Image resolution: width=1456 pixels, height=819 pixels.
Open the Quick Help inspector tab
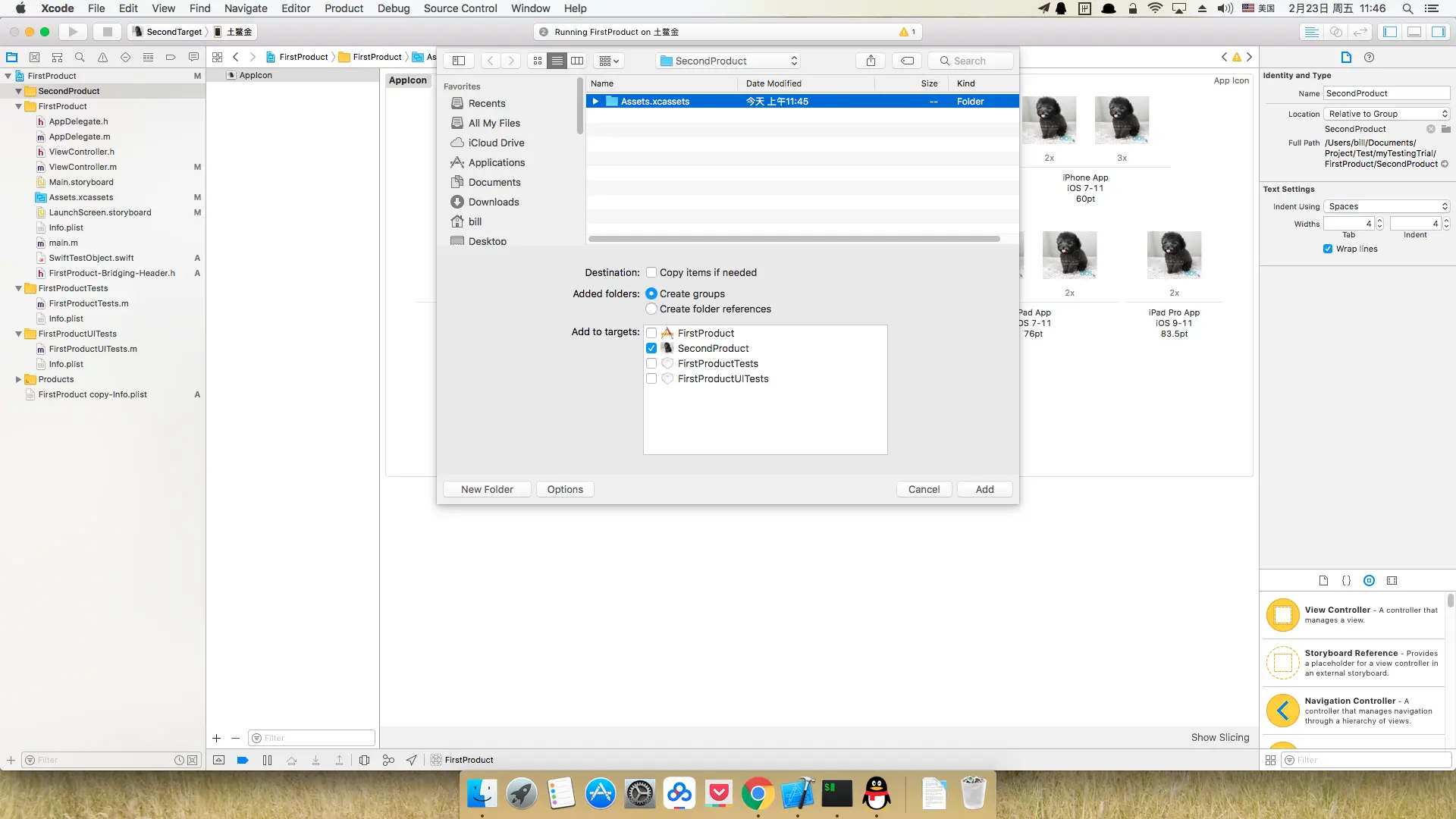tap(1369, 58)
